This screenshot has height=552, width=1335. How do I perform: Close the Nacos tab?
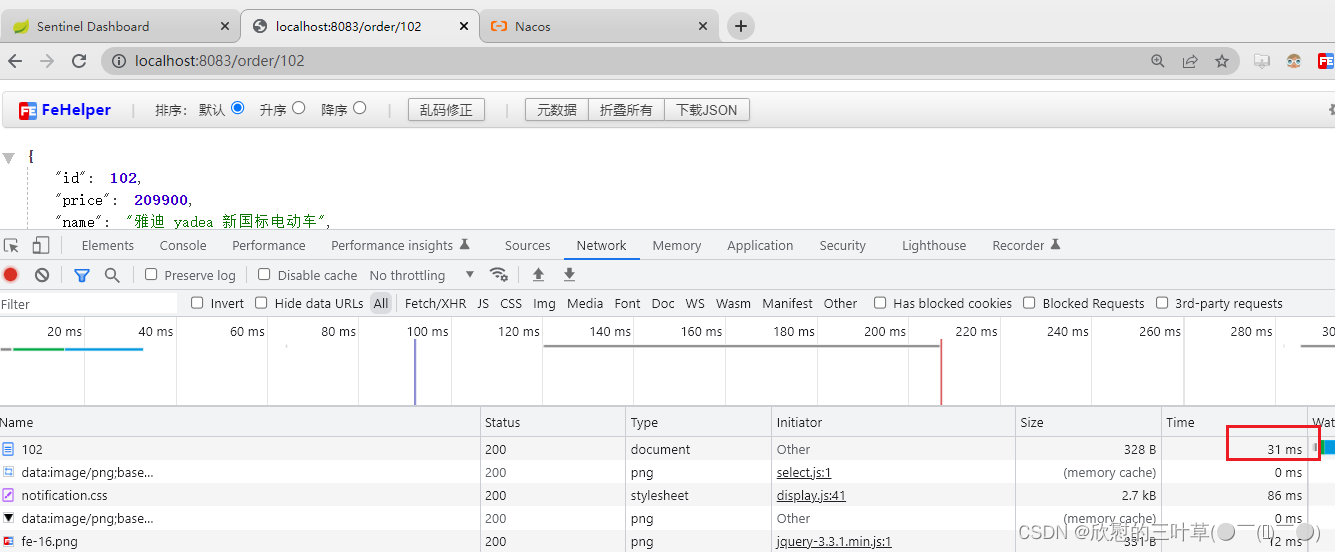[x=703, y=27]
